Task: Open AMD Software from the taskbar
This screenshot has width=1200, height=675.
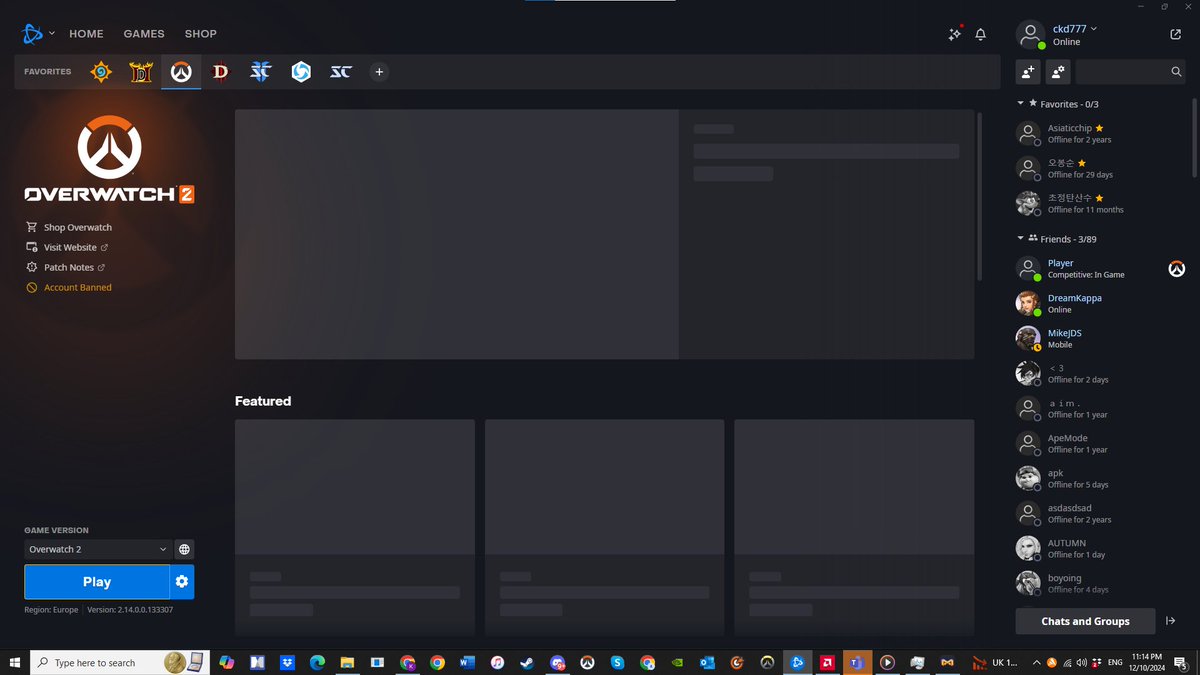Action: pyautogui.click(x=827, y=662)
